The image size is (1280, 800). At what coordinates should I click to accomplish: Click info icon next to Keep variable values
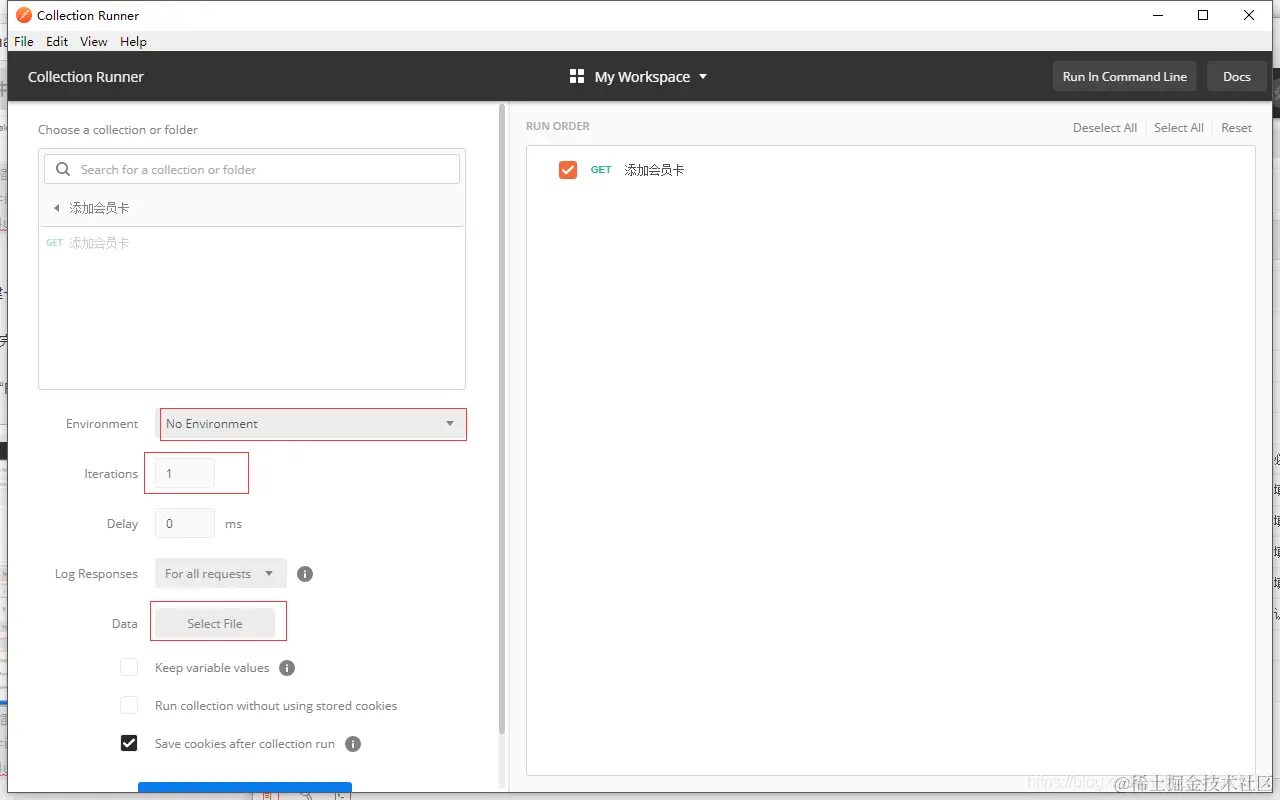287,668
